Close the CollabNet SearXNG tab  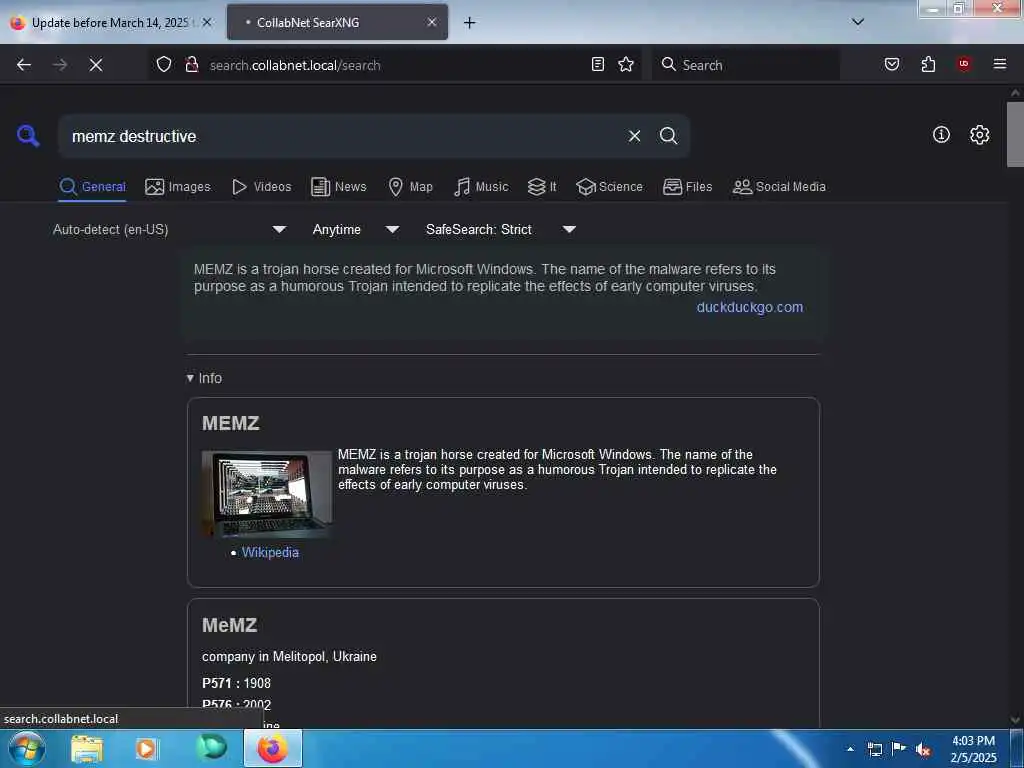tap(432, 22)
